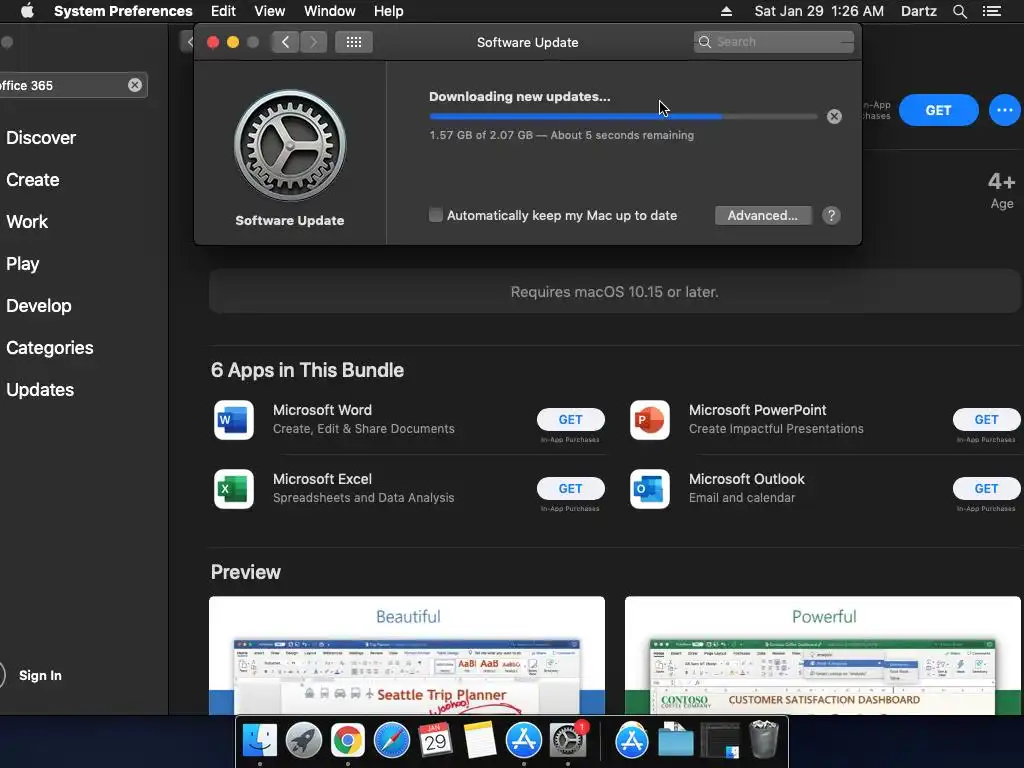Open the System Preferences app menu
The image size is (1024, 768).
click(123, 11)
